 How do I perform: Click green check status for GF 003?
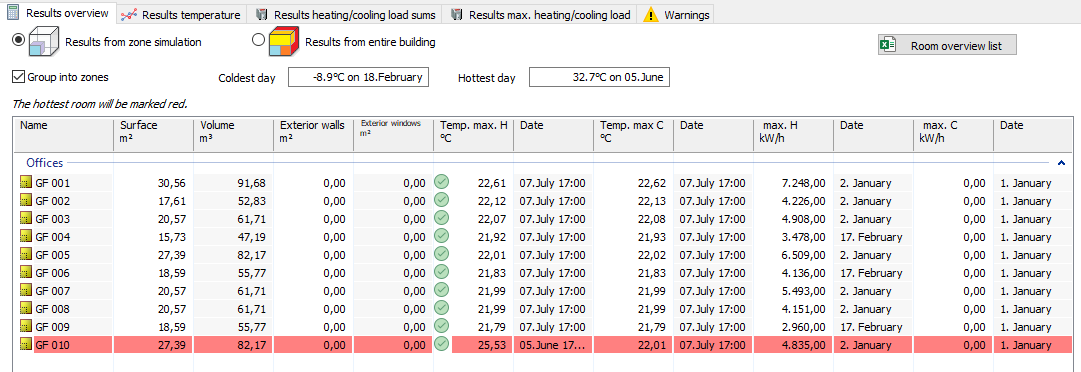pyautogui.click(x=442, y=218)
